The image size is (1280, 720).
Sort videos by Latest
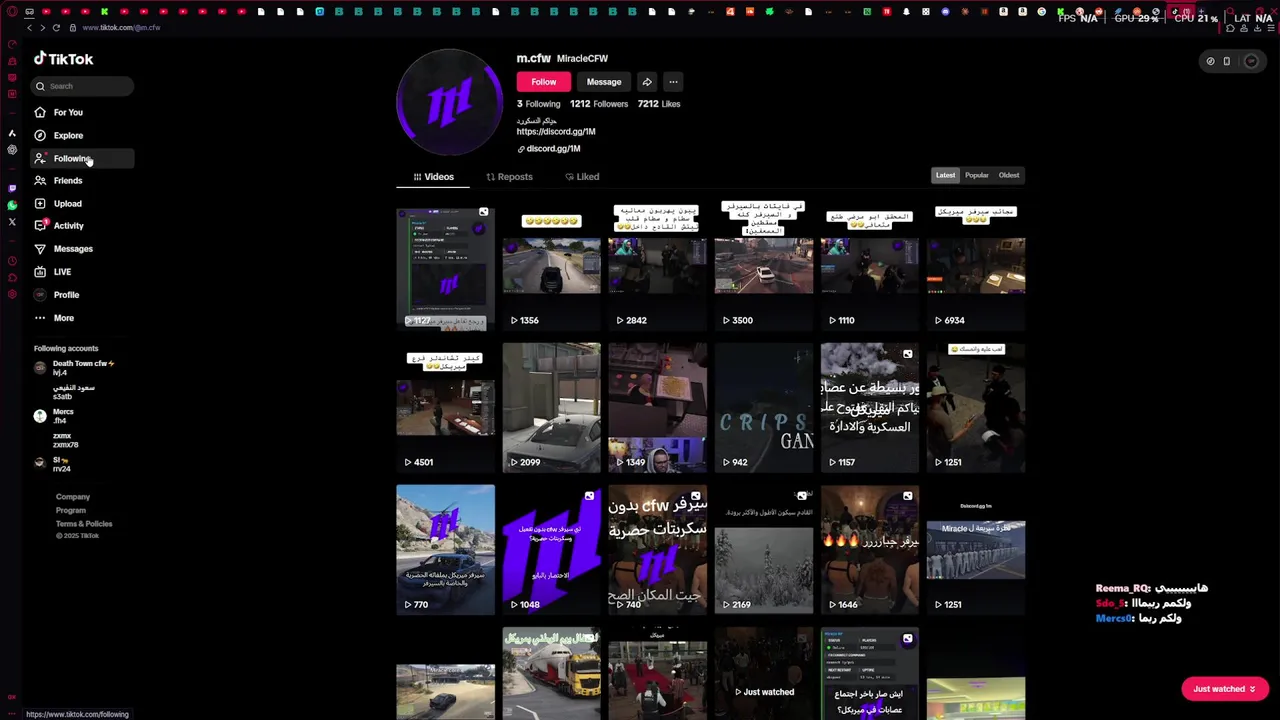coord(945,175)
